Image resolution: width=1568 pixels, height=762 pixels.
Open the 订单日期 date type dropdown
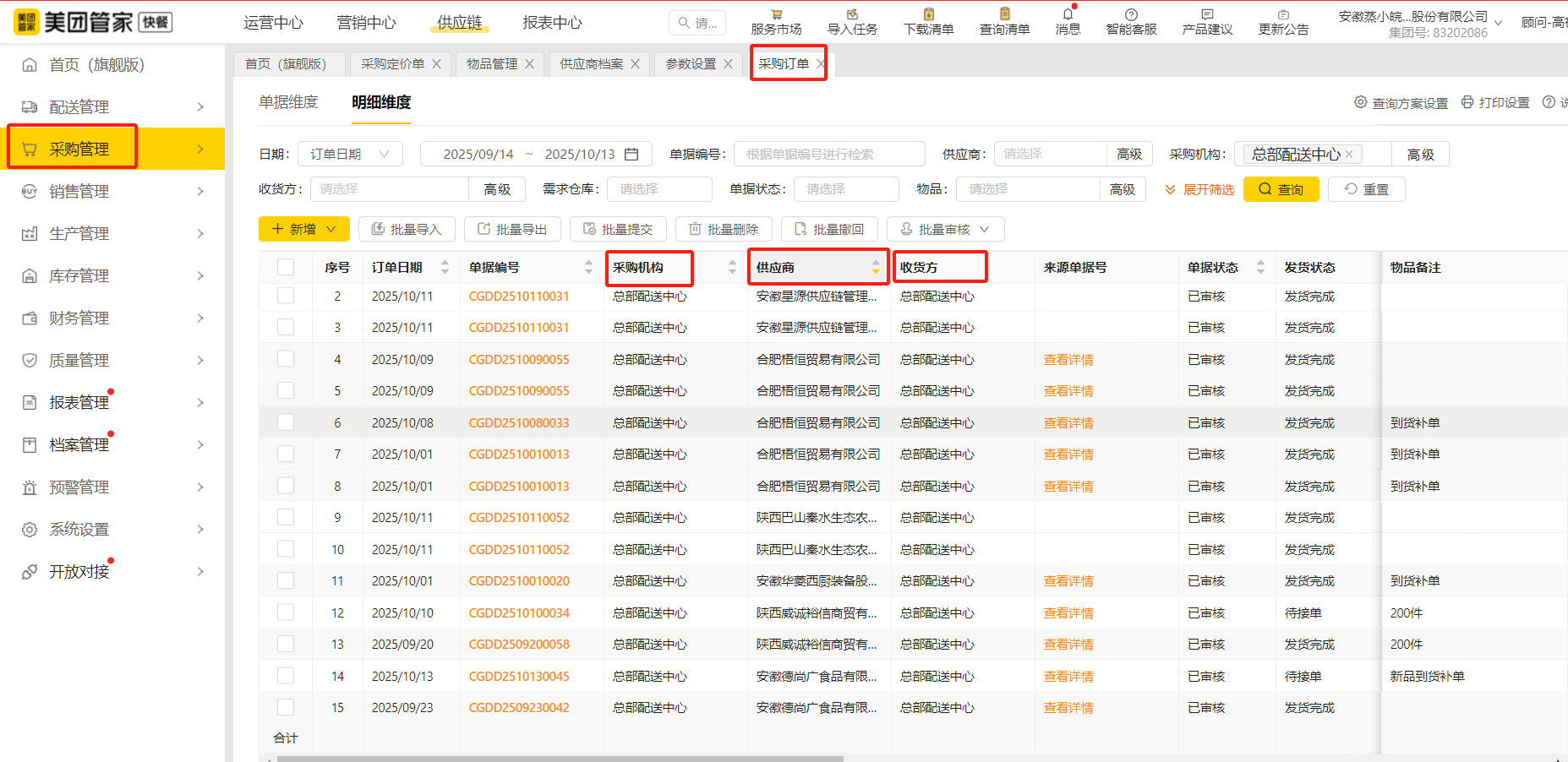pyautogui.click(x=350, y=154)
